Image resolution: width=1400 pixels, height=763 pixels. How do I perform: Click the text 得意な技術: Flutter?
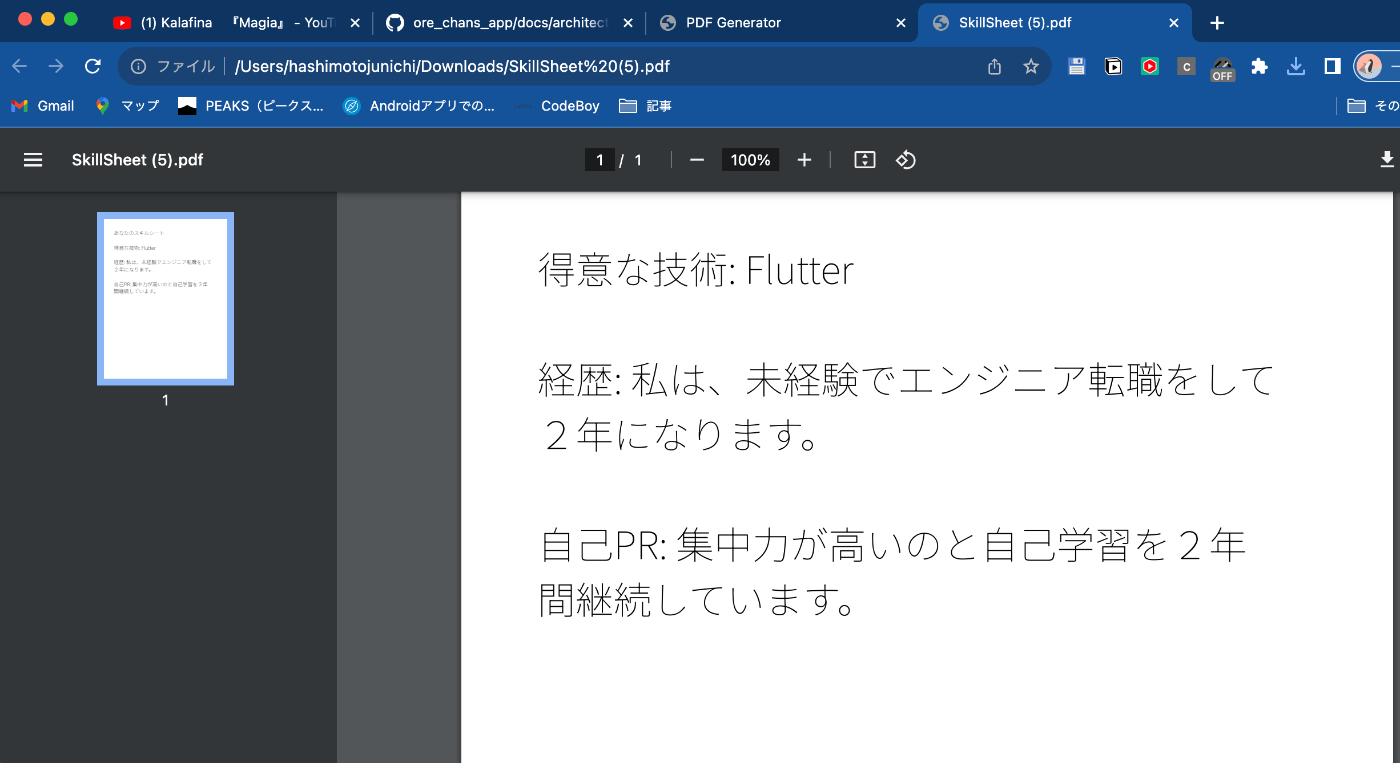click(x=696, y=270)
